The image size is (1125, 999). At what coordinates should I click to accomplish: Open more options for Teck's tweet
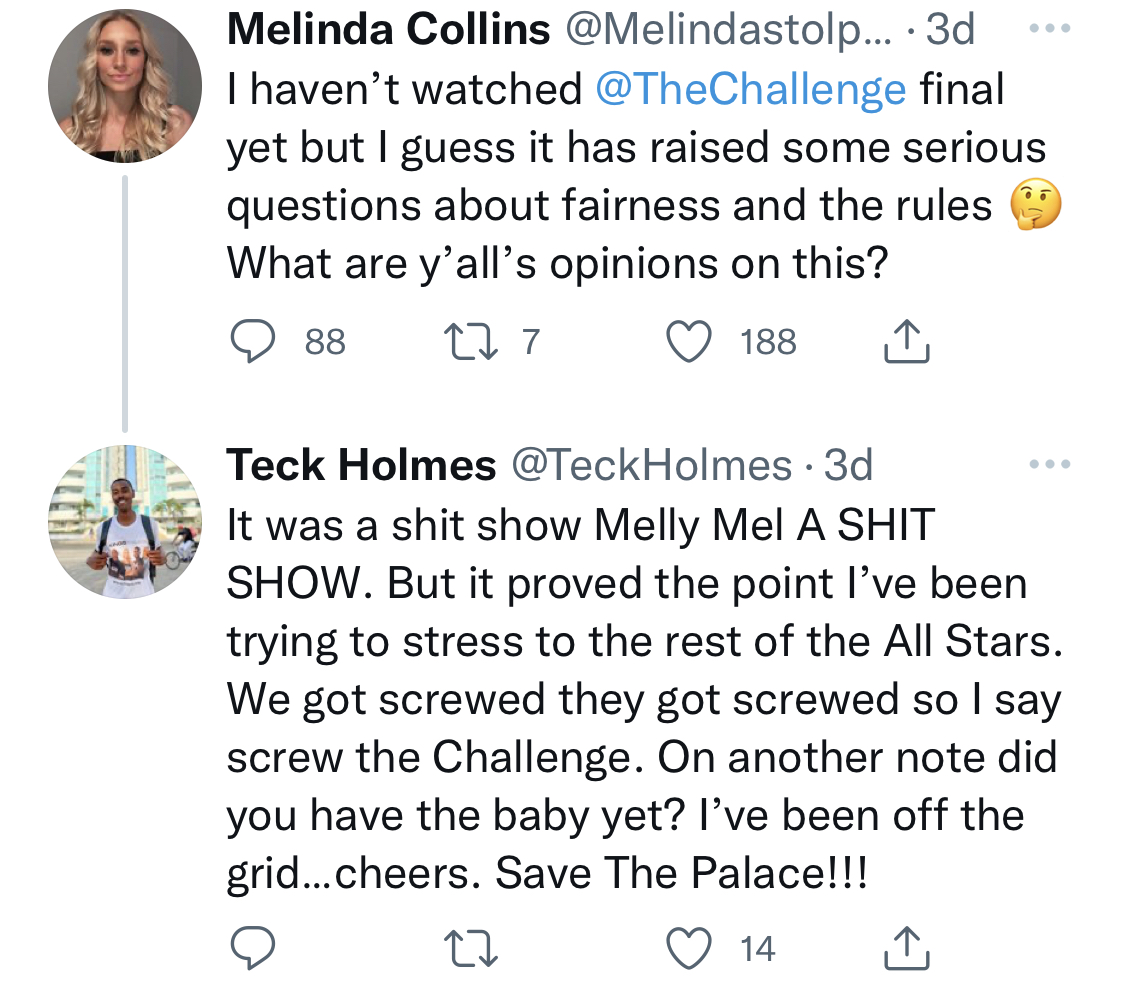(x=1050, y=464)
